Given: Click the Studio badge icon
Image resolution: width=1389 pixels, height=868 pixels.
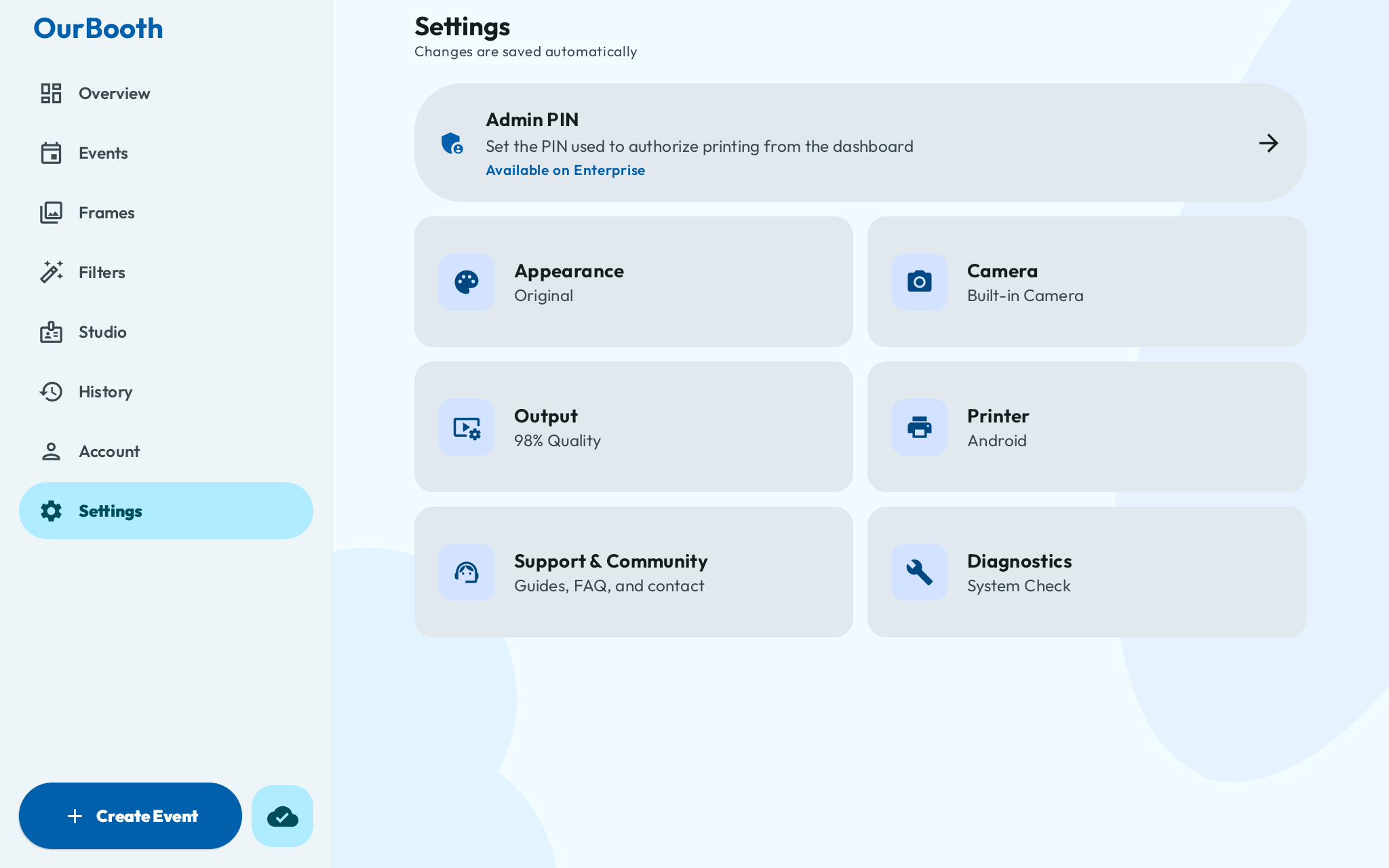Looking at the screenshot, I should coord(51,332).
